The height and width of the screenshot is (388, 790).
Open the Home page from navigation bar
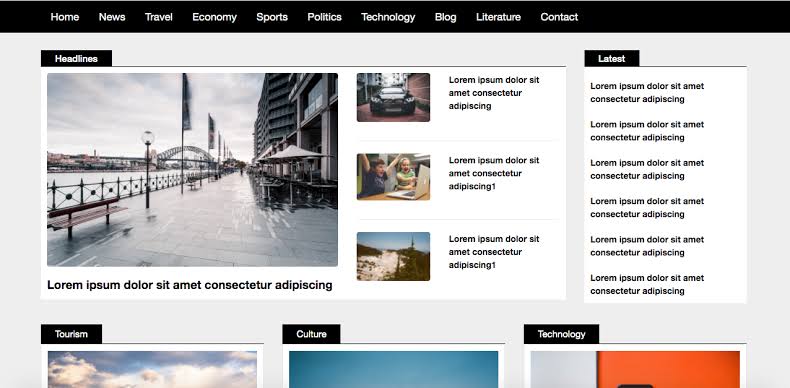64,17
